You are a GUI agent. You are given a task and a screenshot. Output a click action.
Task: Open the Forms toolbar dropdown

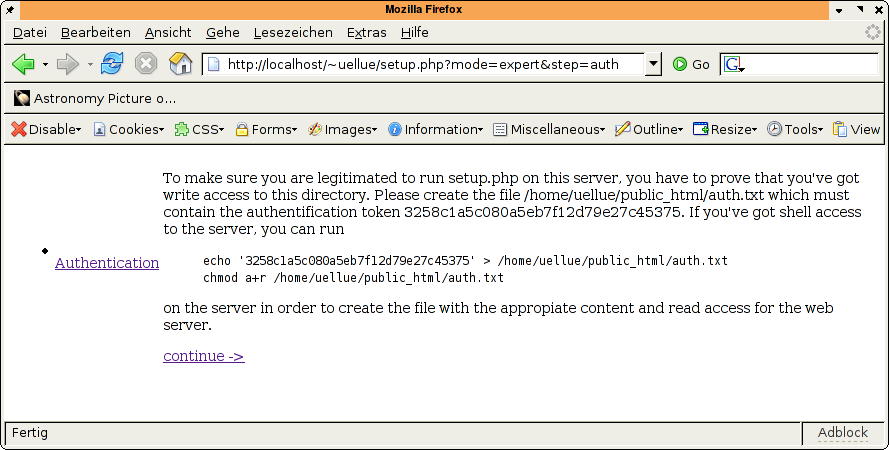pos(266,129)
